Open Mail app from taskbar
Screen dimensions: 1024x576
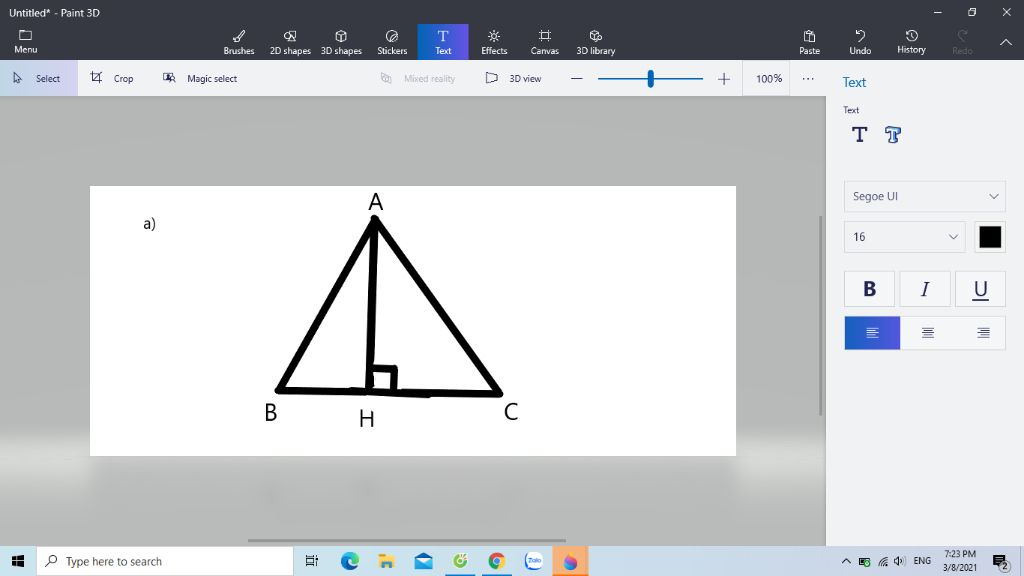423,561
